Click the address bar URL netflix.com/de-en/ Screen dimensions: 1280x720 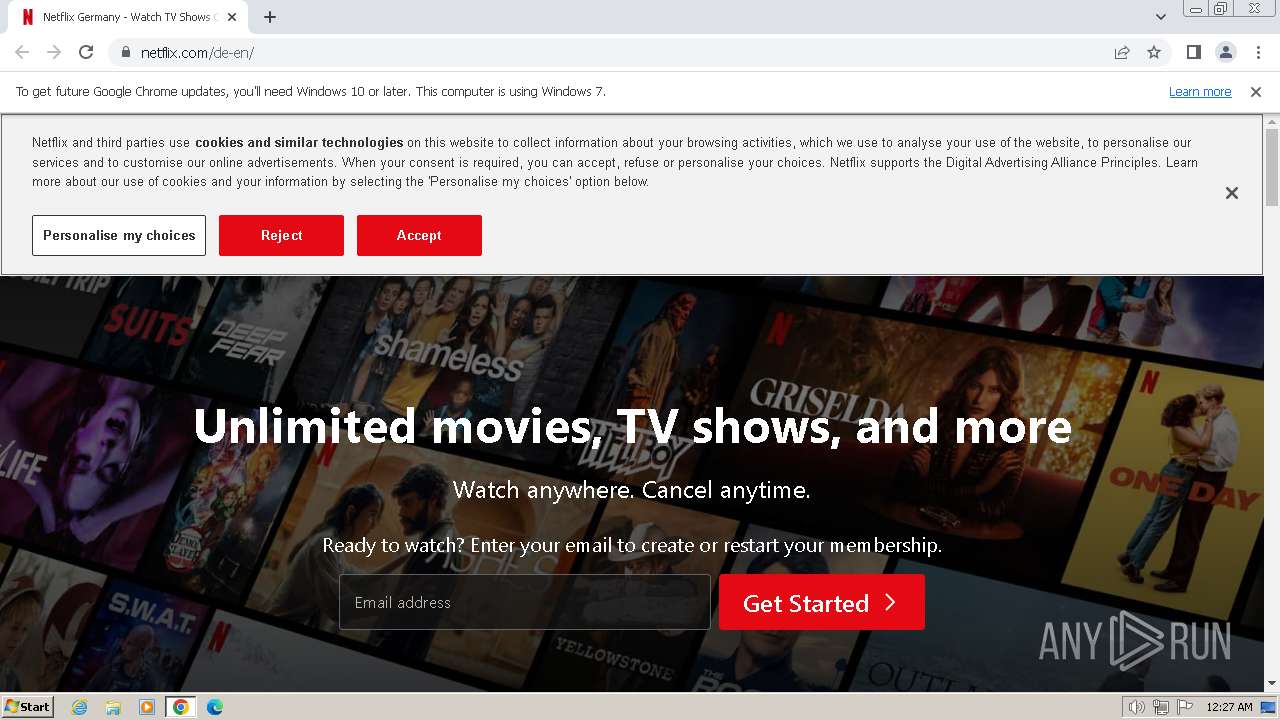(197, 52)
